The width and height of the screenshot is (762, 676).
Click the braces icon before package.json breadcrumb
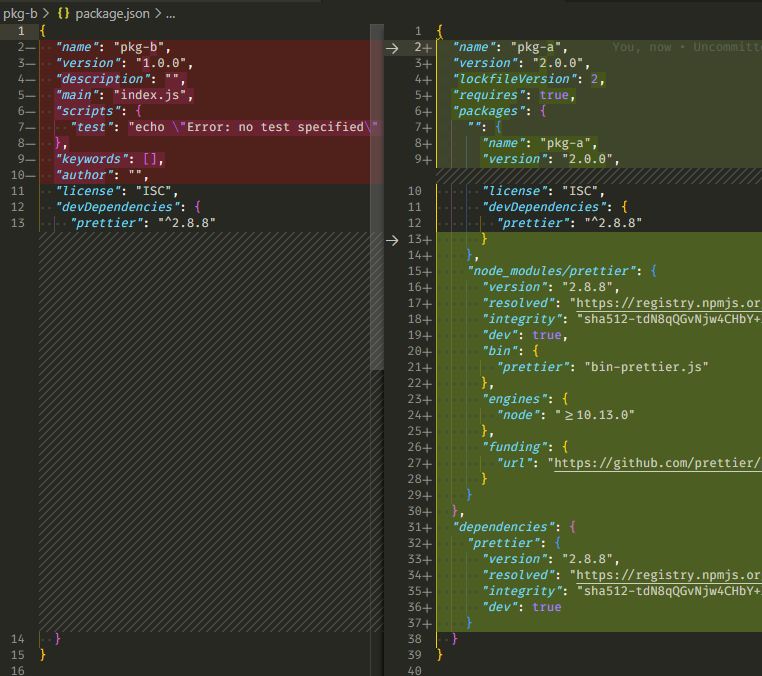(x=63, y=14)
